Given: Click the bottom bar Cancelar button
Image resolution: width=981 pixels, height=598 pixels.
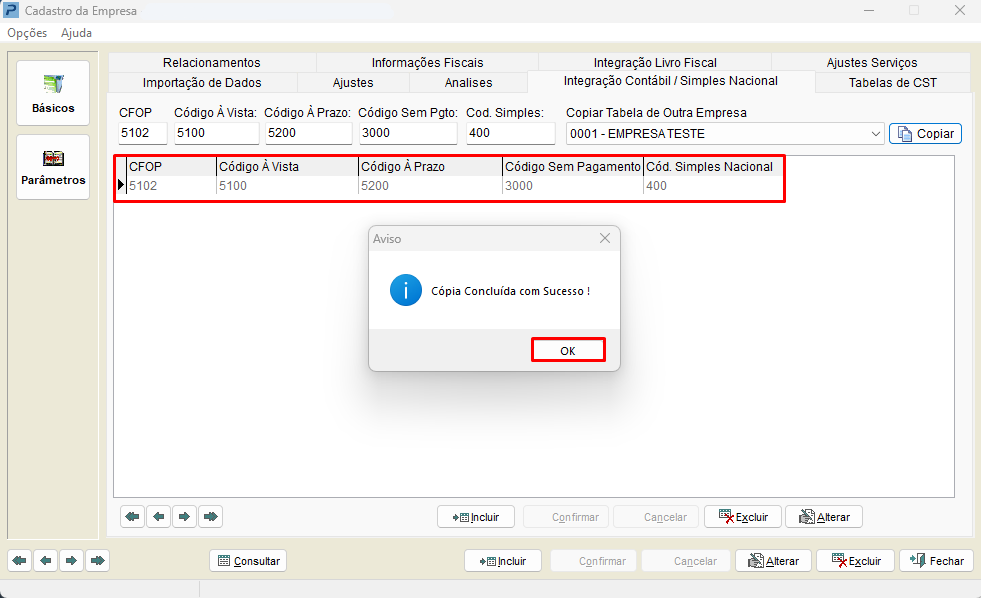Looking at the screenshot, I should [x=686, y=560].
